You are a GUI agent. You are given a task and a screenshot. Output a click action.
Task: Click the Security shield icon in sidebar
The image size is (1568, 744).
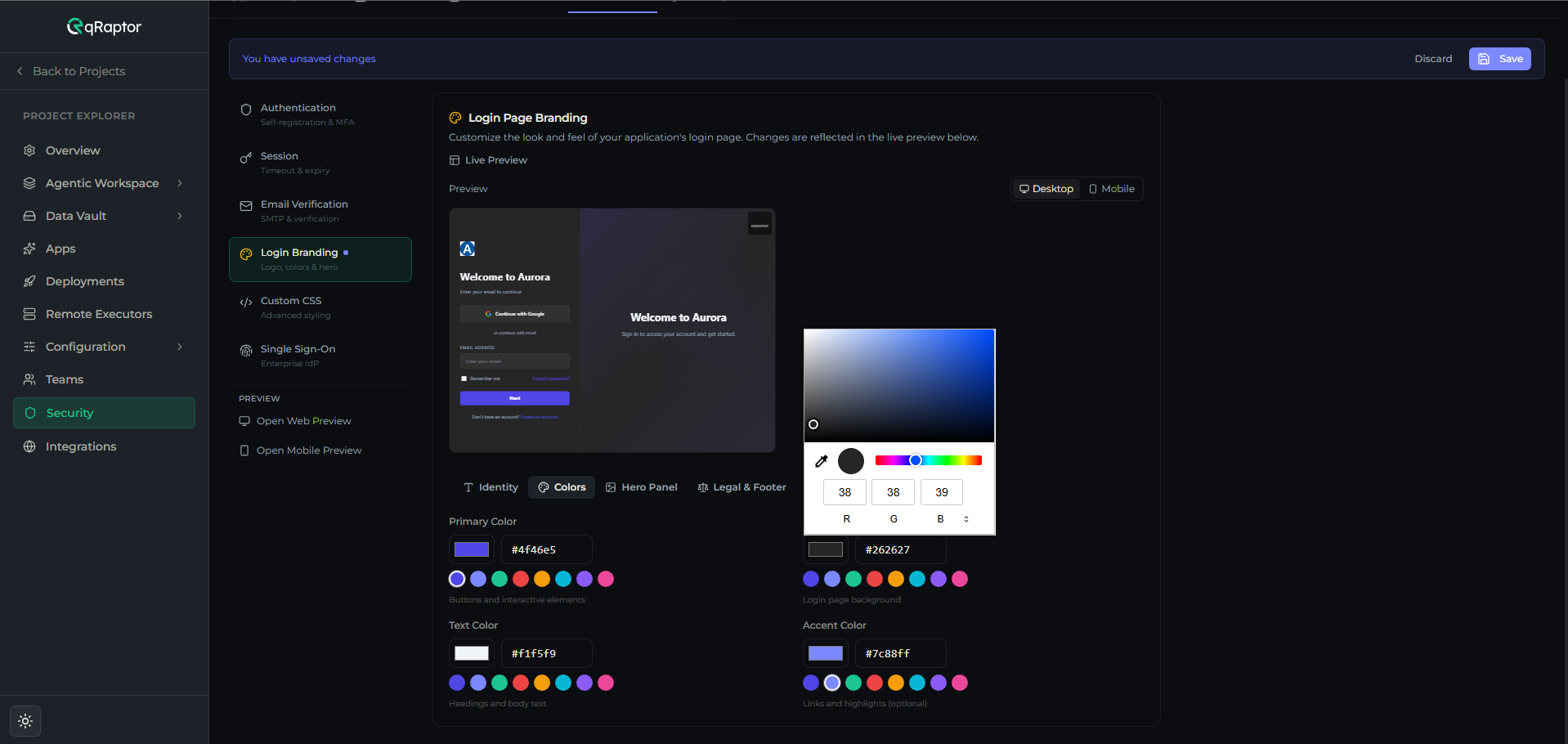30,413
